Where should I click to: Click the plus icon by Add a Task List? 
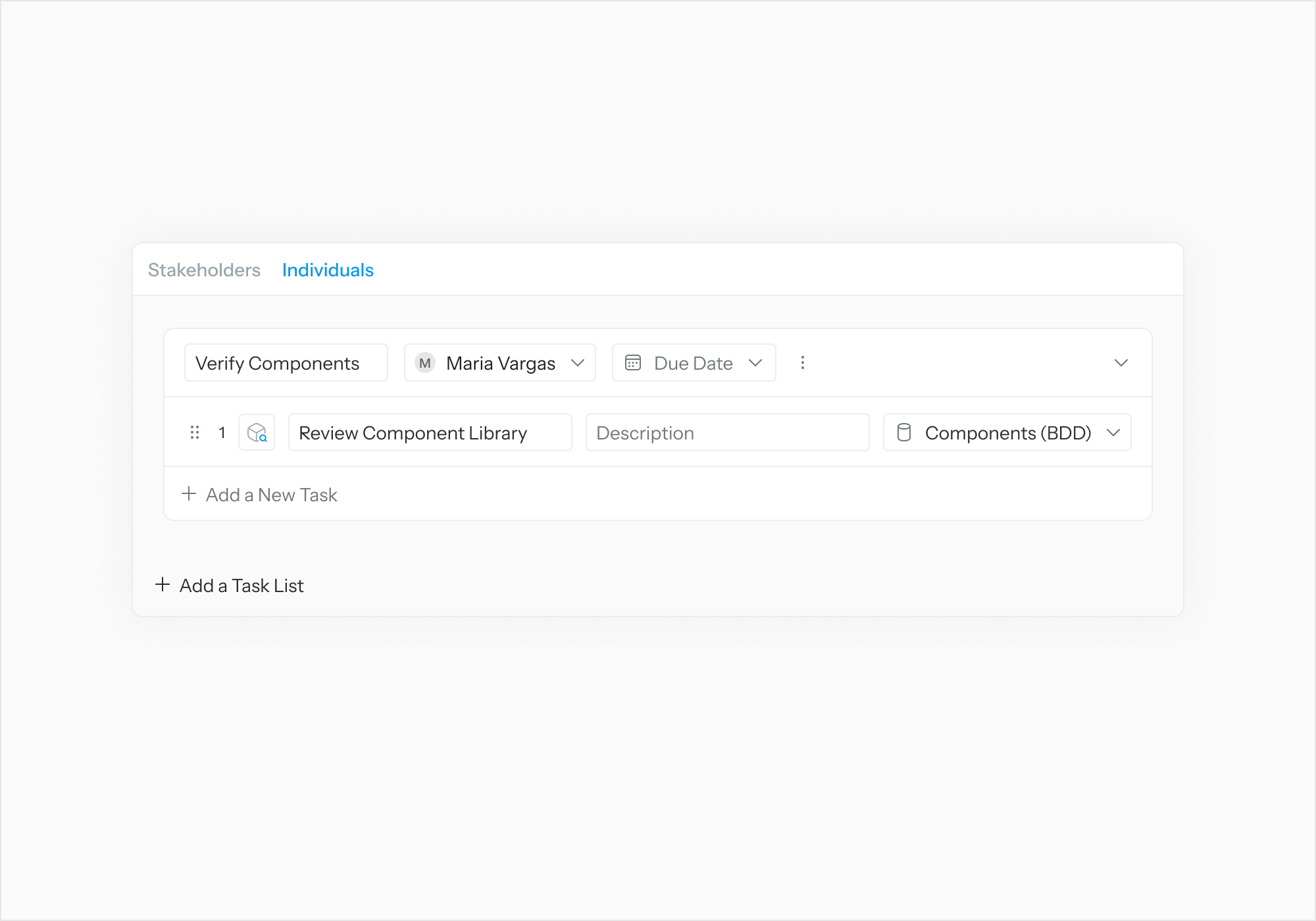[x=163, y=585]
